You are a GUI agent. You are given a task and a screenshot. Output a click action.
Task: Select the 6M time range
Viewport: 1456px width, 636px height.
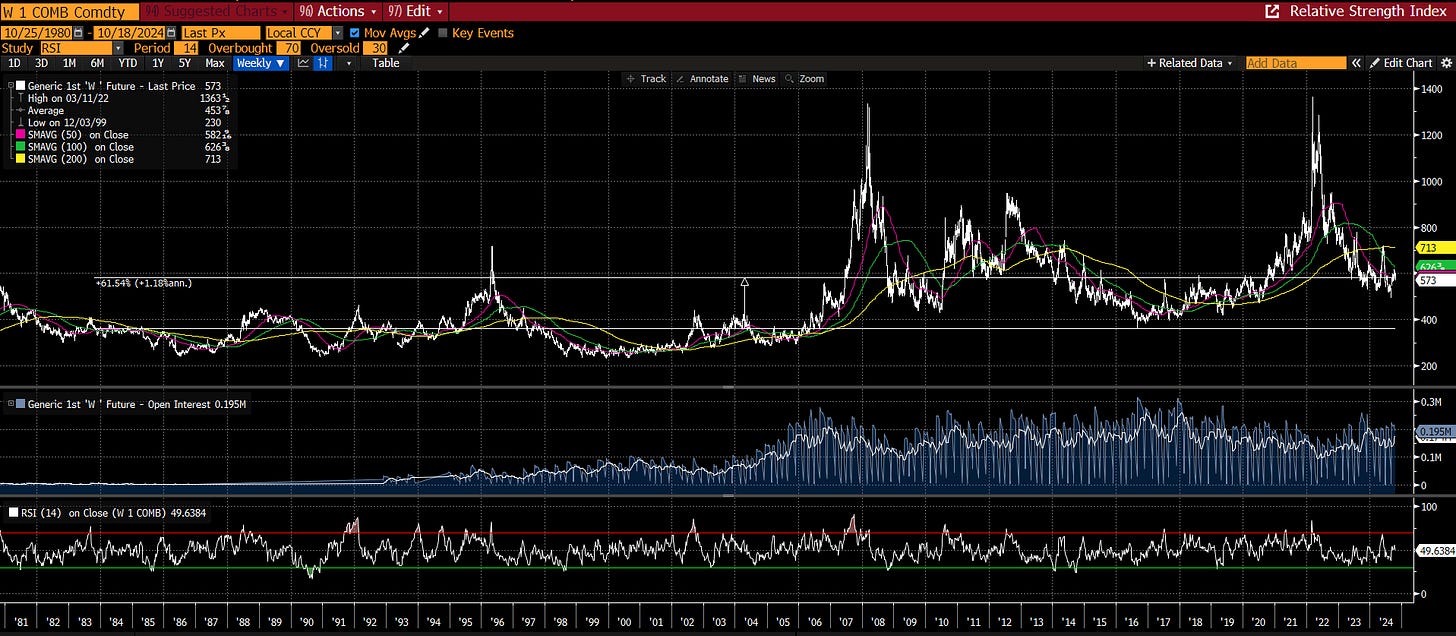[x=98, y=63]
